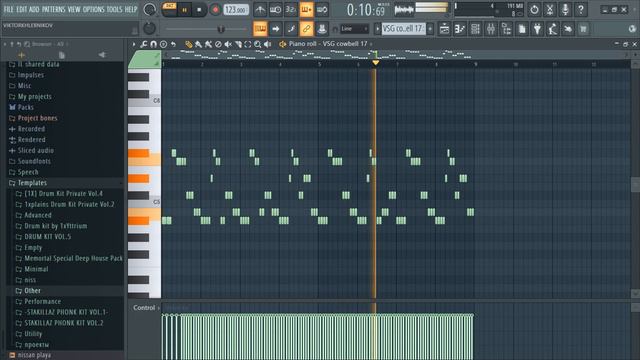Open the Control lane selector arrow
This screenshot has width=640, height=360.
[159, 308]
